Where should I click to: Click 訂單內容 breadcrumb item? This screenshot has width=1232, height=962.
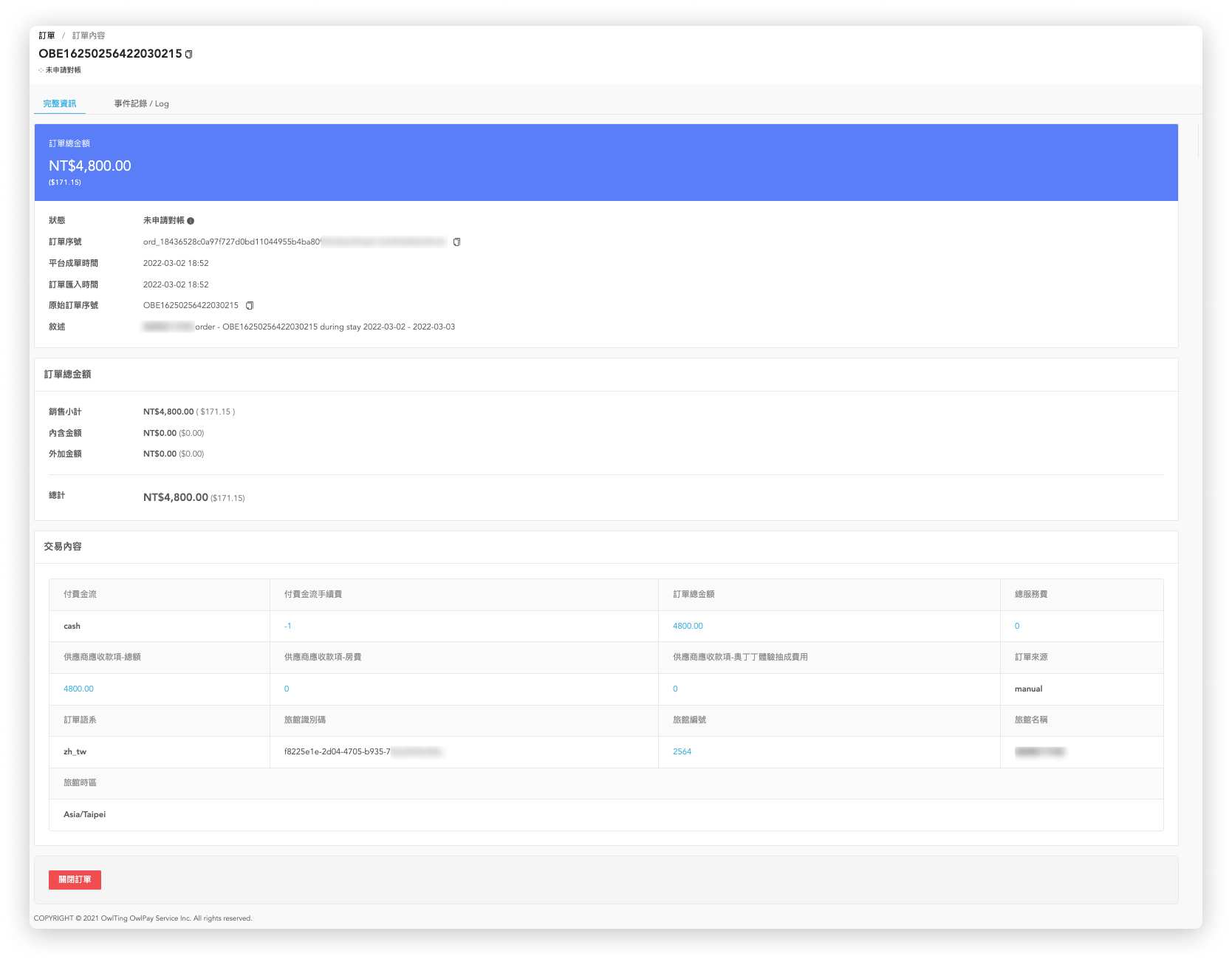89,35
